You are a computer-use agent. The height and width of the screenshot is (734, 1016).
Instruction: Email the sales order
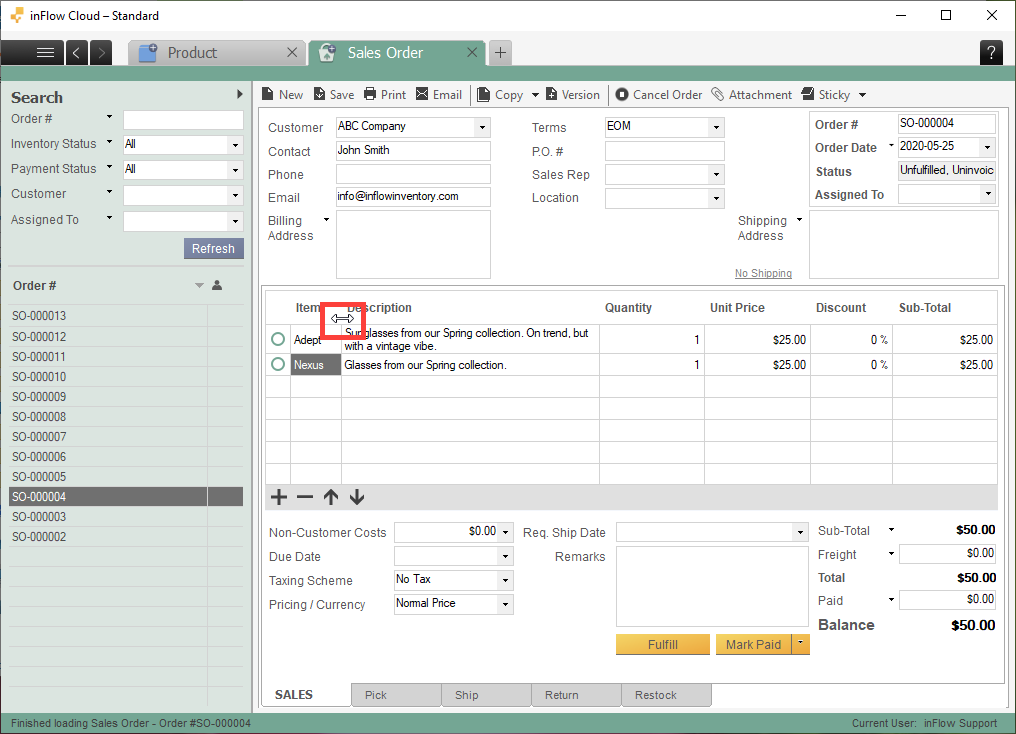click(x=439, y=95)
